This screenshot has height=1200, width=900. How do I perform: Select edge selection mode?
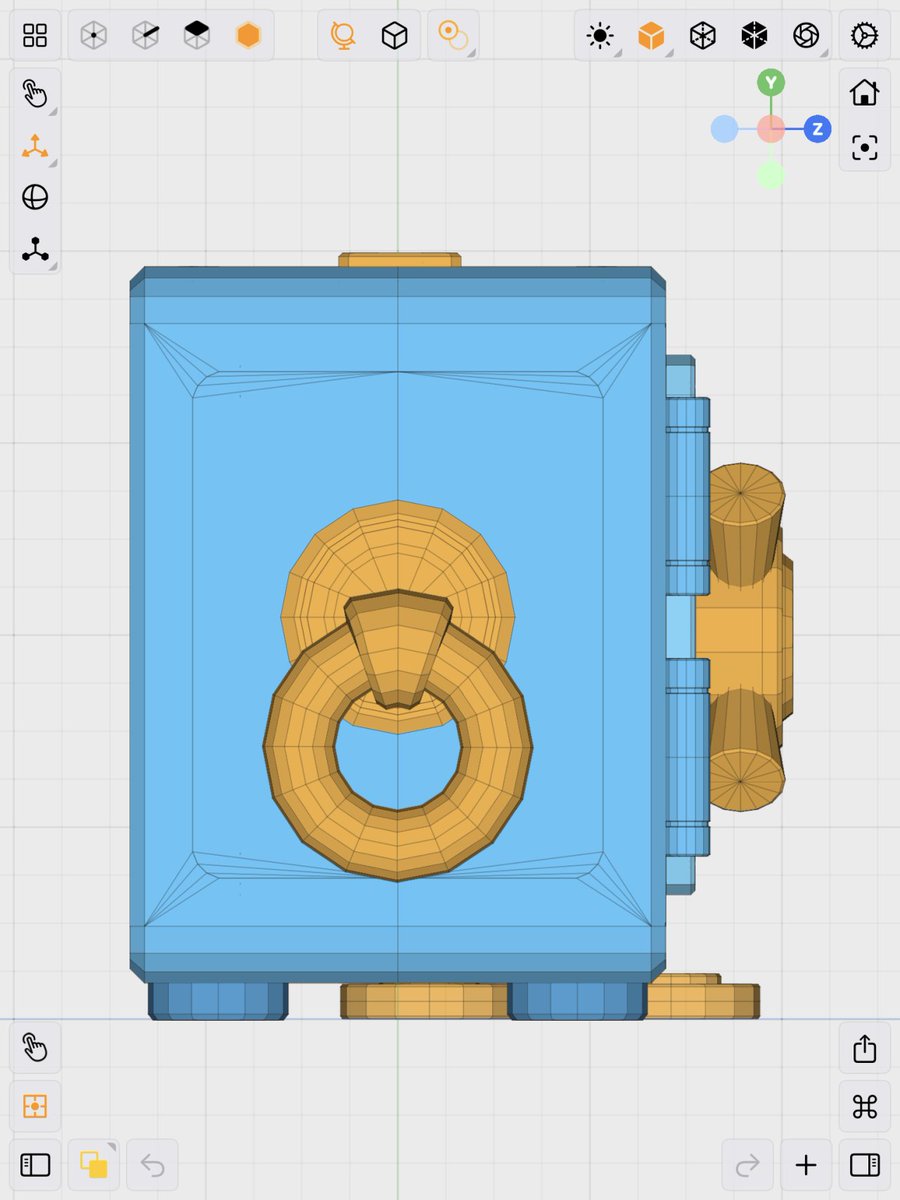click(146, 36)
